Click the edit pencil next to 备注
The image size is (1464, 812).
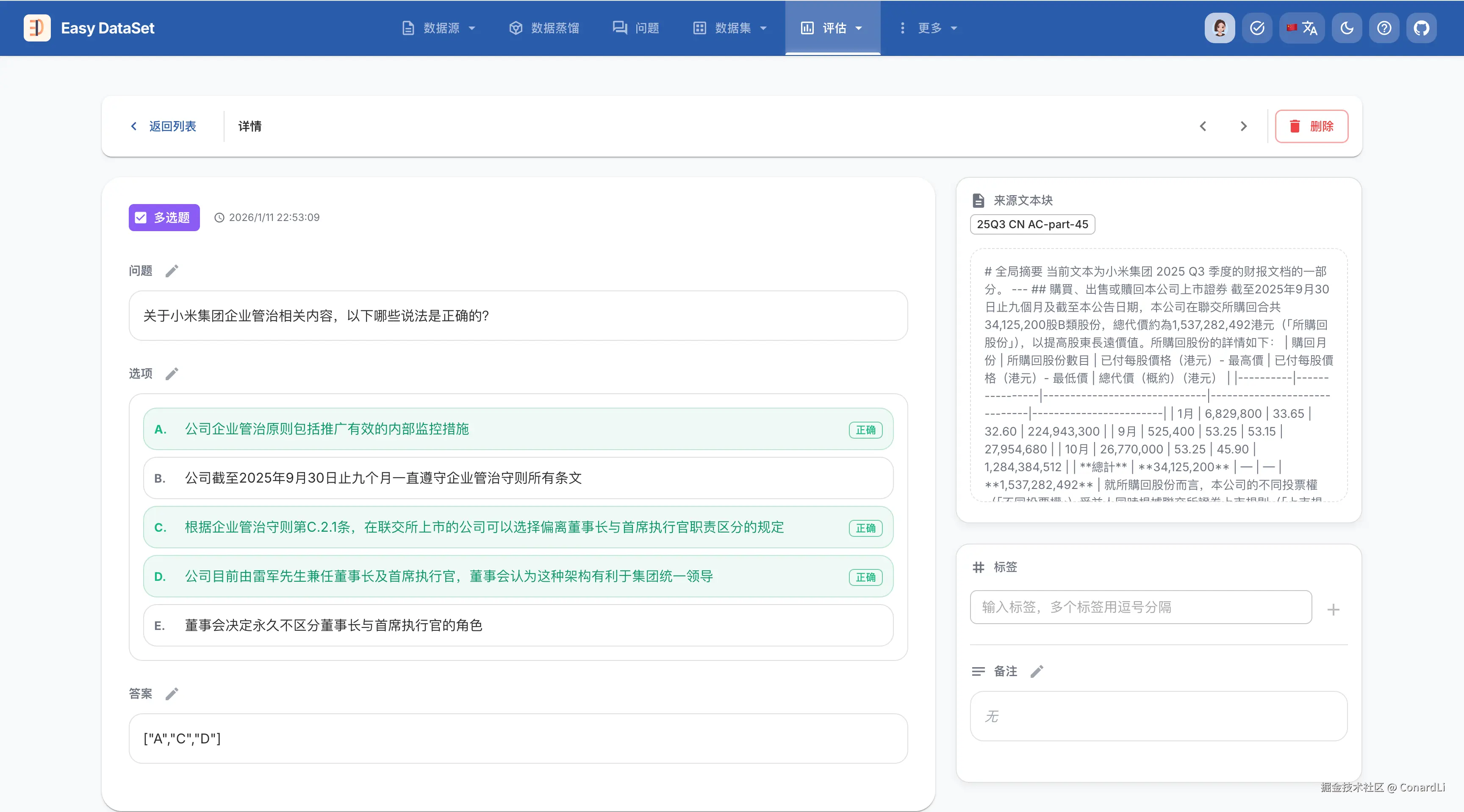(x=1037, y=672)
